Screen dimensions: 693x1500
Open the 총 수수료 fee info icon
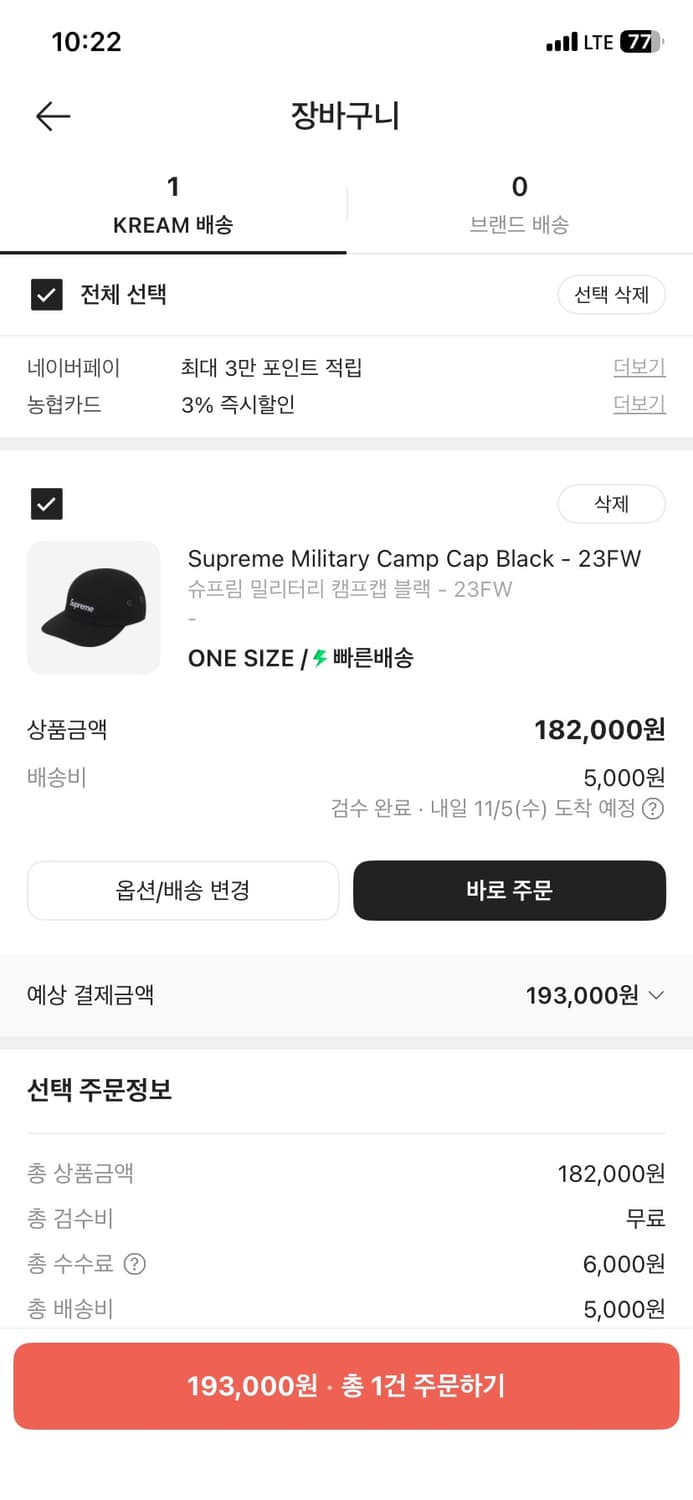pyautogui.click(x=135, y=1264)
